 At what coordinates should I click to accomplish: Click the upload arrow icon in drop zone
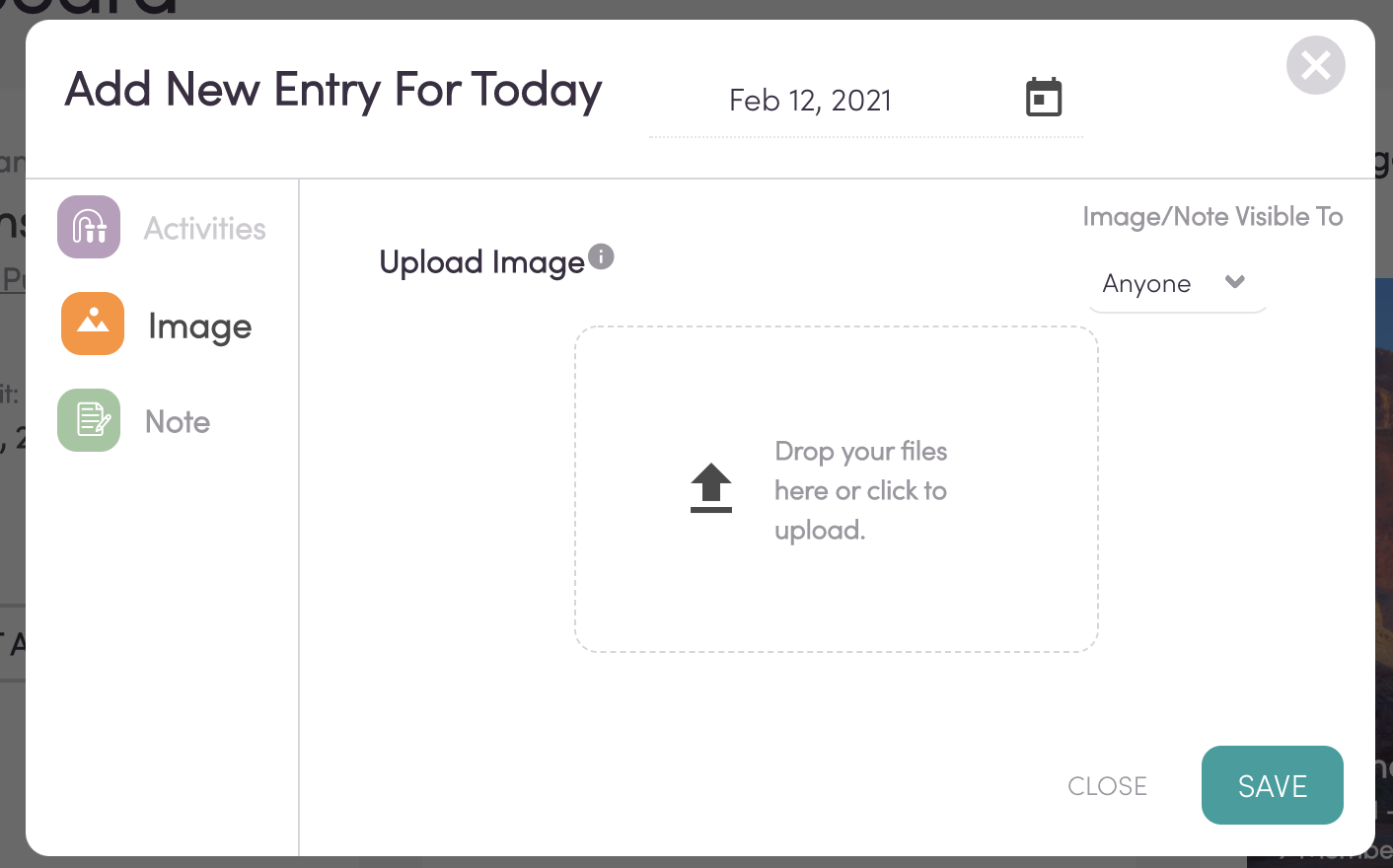point(710,487)
